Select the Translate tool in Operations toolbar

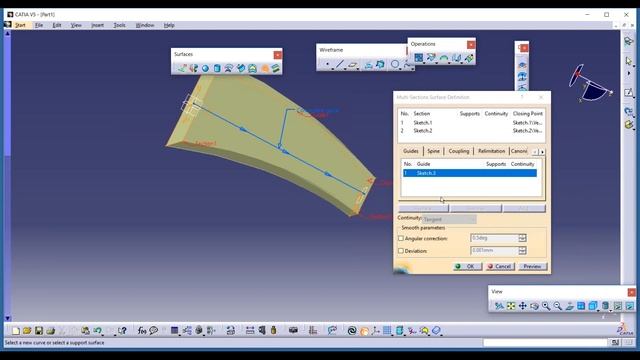point(456,58)
